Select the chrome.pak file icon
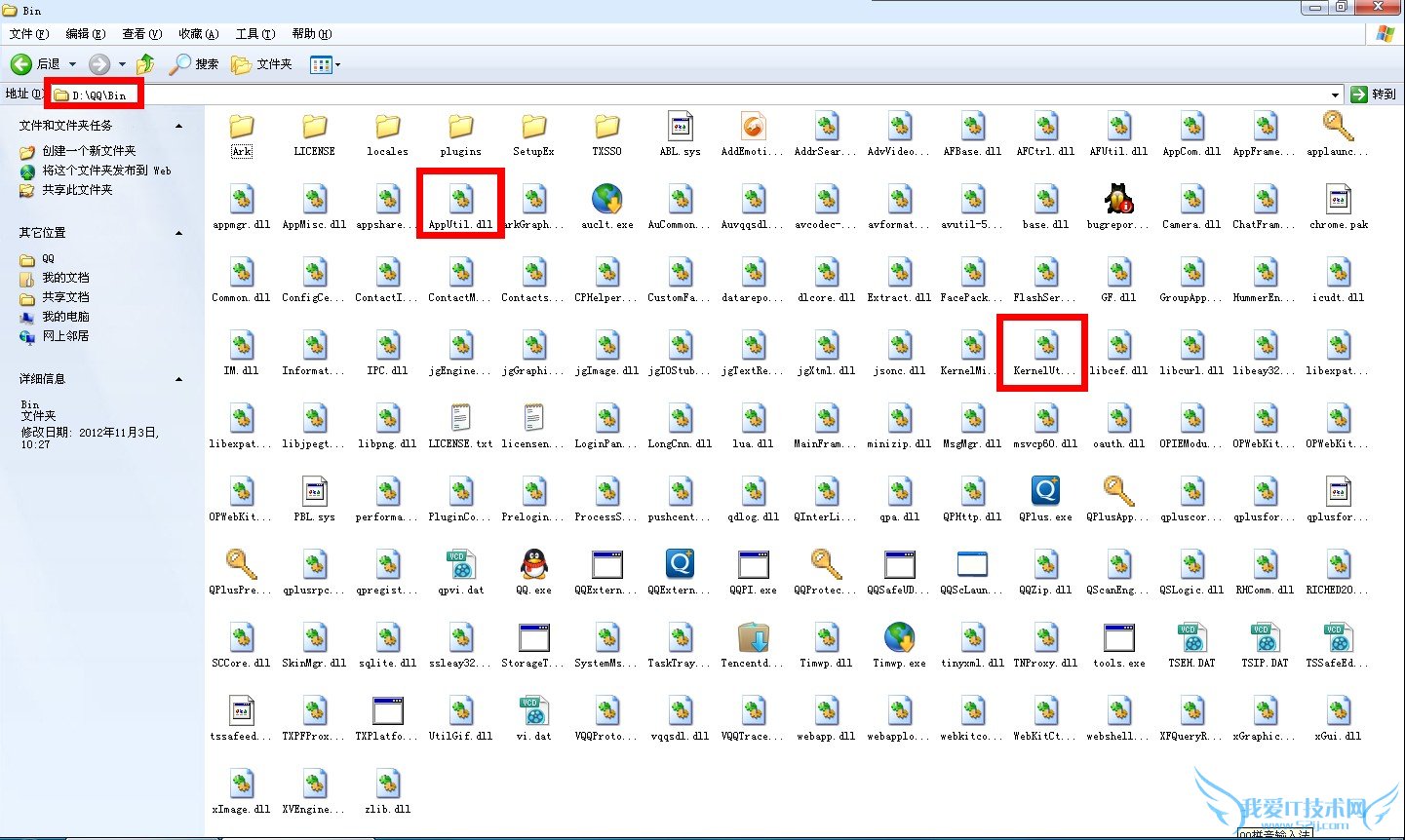Screen dimensions: 1405x840 1338,199
